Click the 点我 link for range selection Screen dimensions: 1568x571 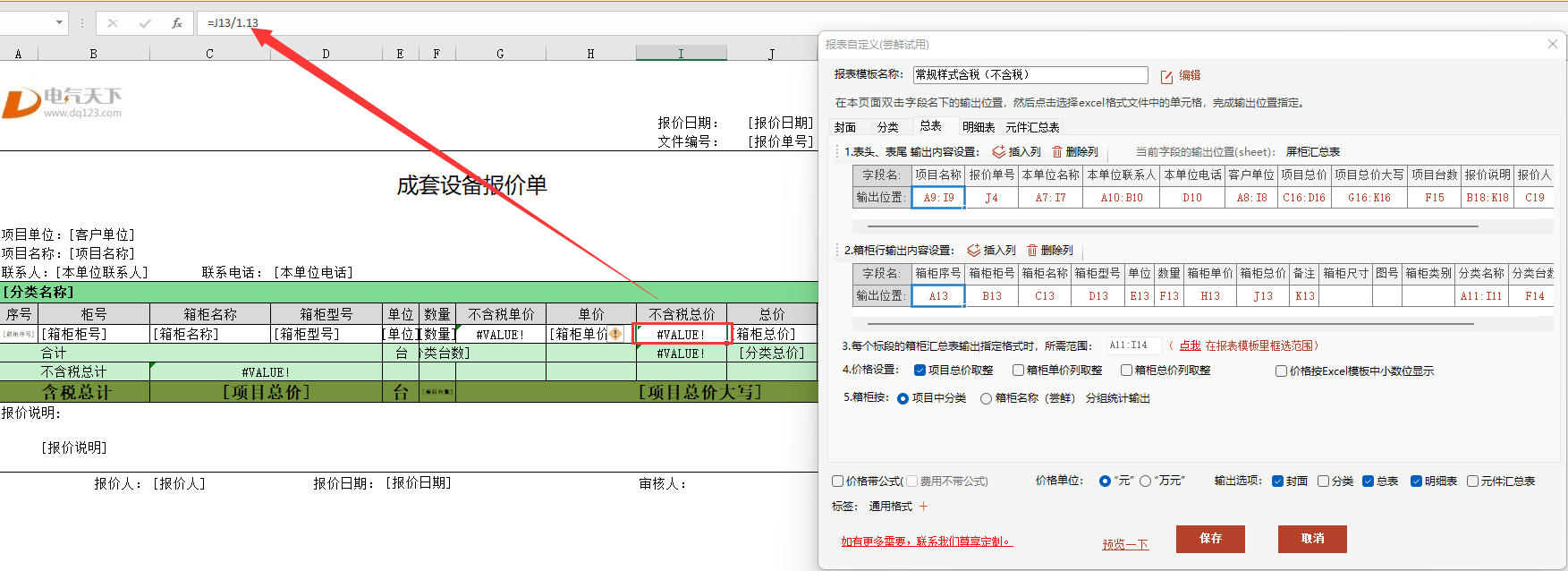1190,345
